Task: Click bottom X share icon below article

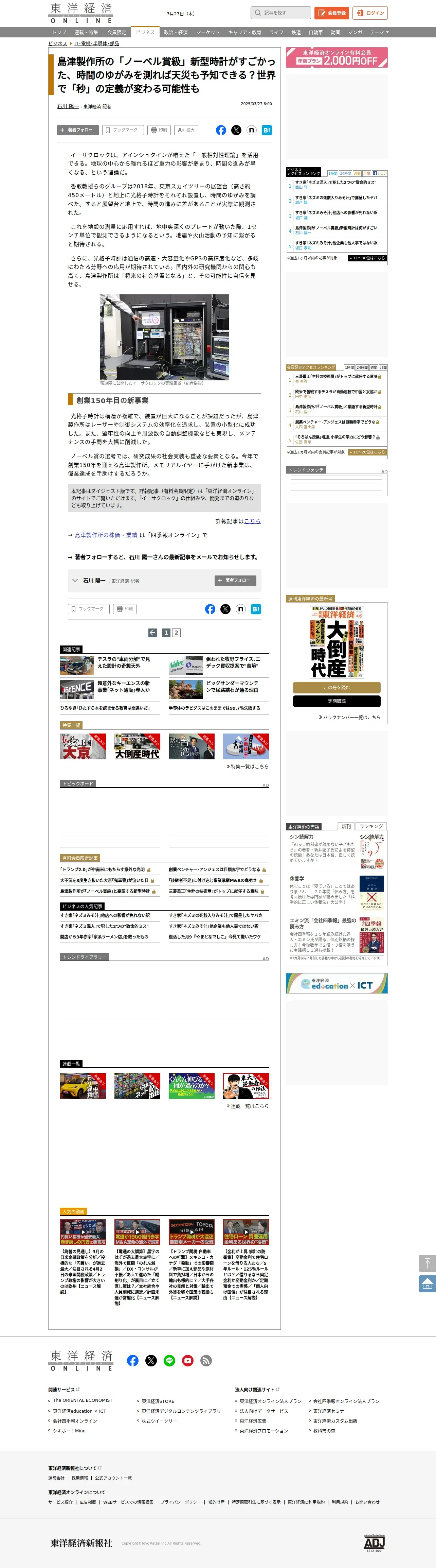Action: [225, 609]
